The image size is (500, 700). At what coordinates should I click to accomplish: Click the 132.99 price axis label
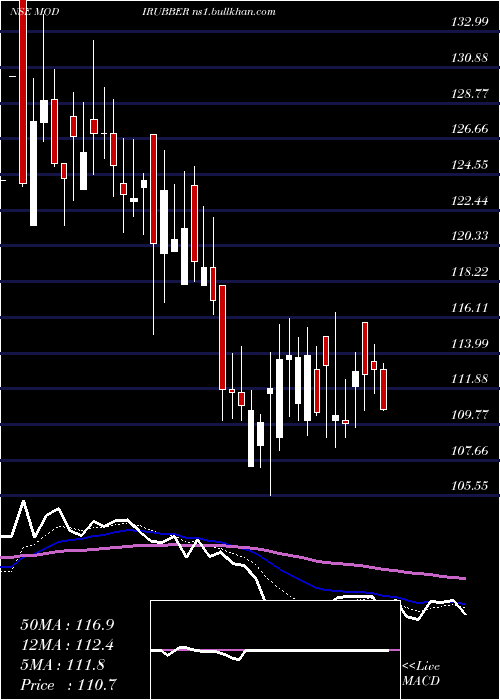(470, 22)
